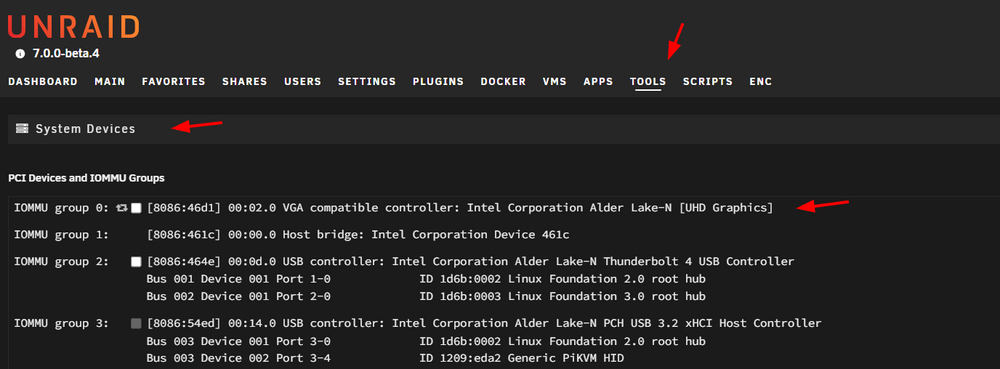Open the Scripts menu item
This screenshot has height=369, width=1000.
pos(708,82)
